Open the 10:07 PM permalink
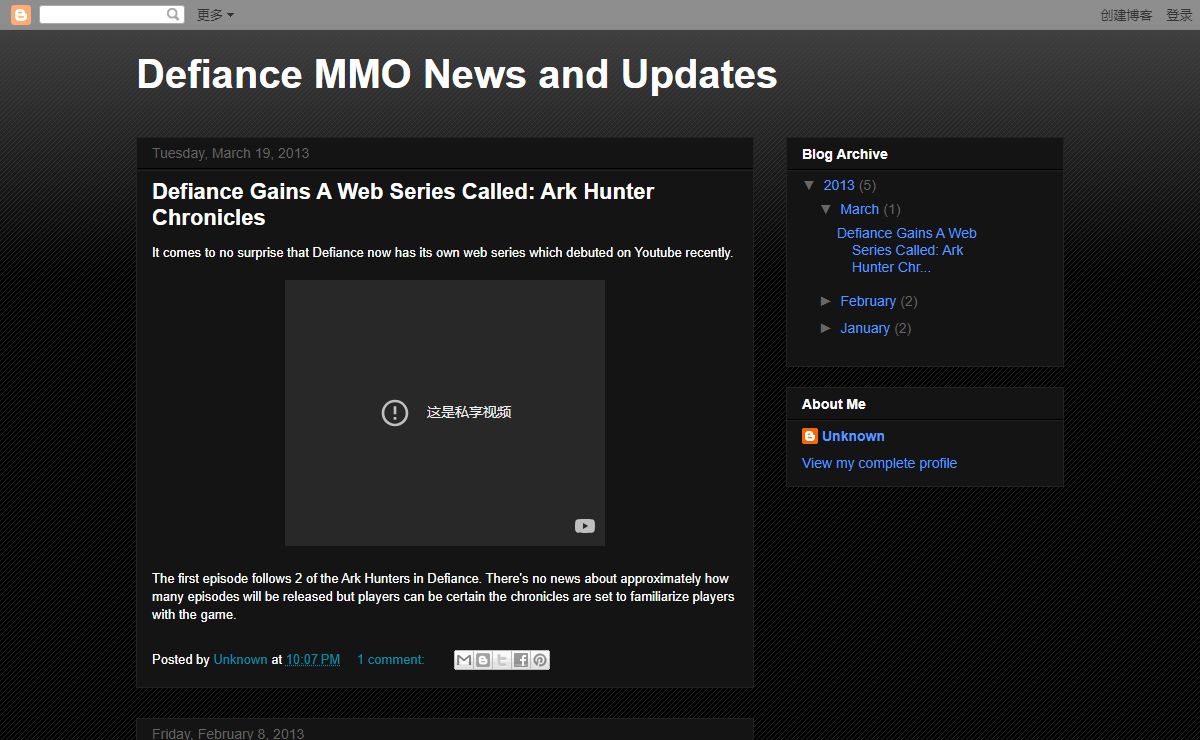The image size is (1200, 740). [313, 660]
